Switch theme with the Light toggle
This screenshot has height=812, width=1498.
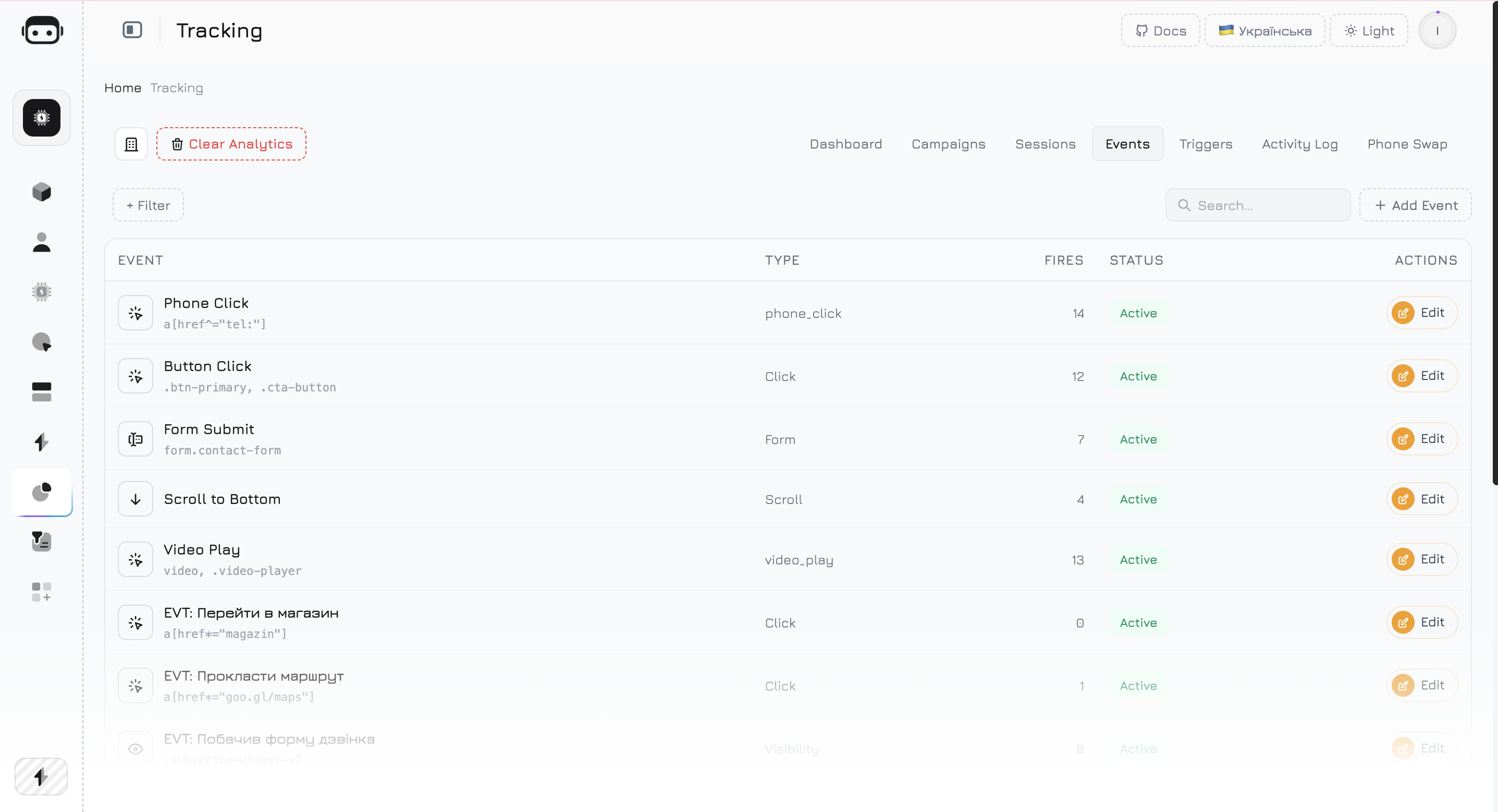1369,31
